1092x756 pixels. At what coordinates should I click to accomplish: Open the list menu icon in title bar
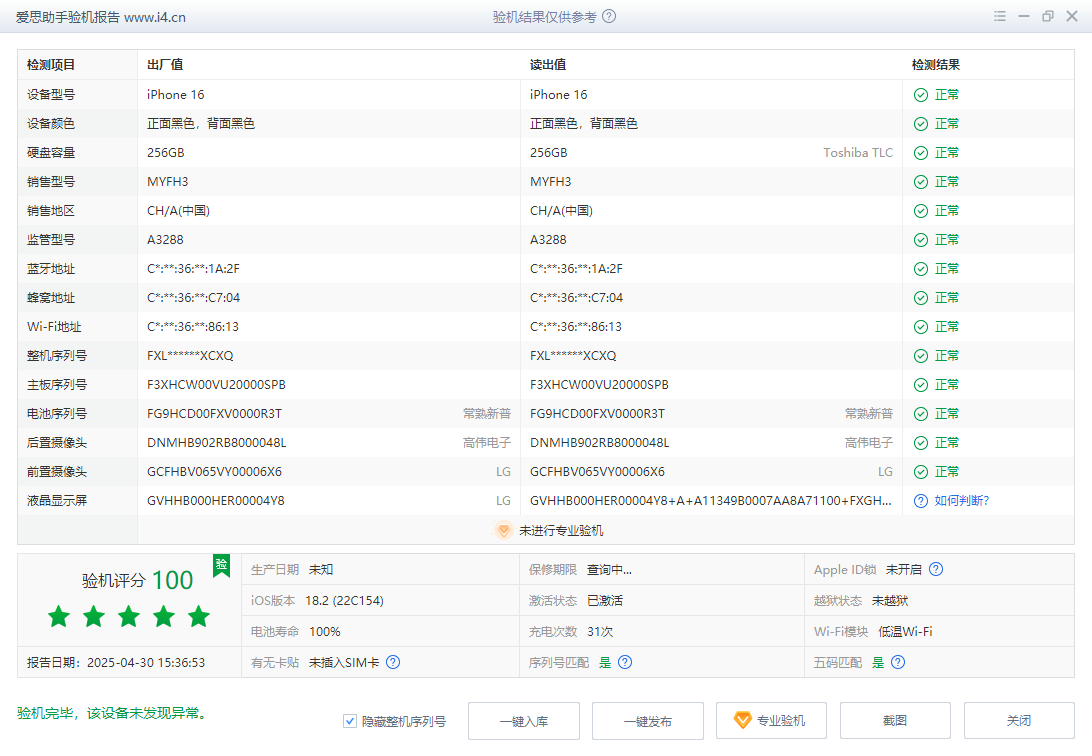coord(999,16)
